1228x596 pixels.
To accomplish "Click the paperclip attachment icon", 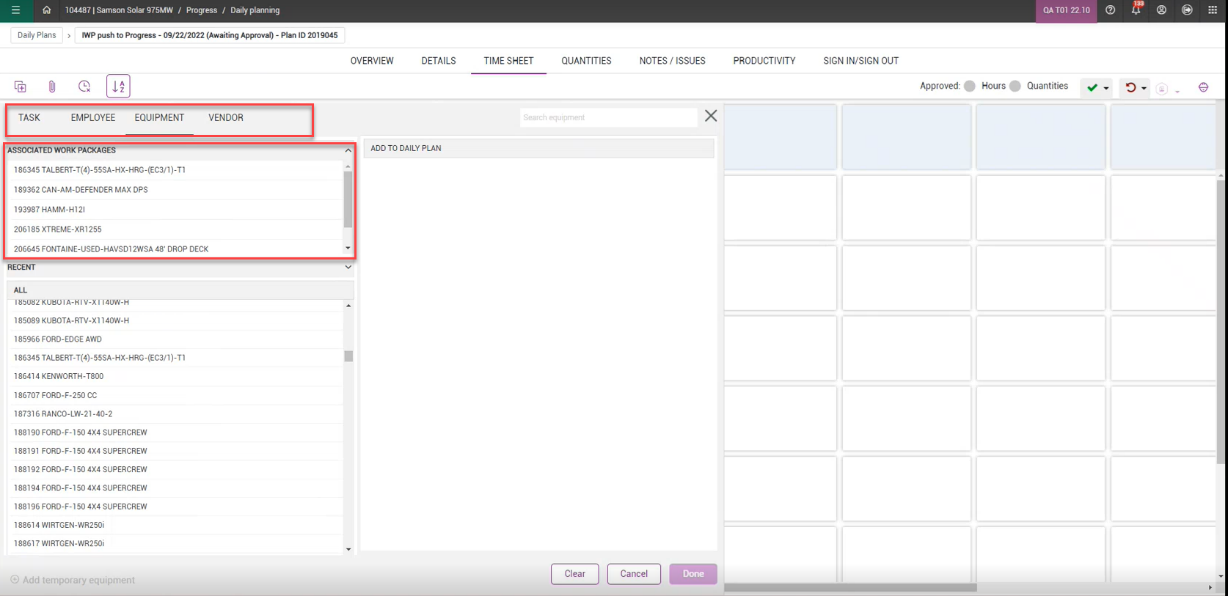I will [52, 87].
